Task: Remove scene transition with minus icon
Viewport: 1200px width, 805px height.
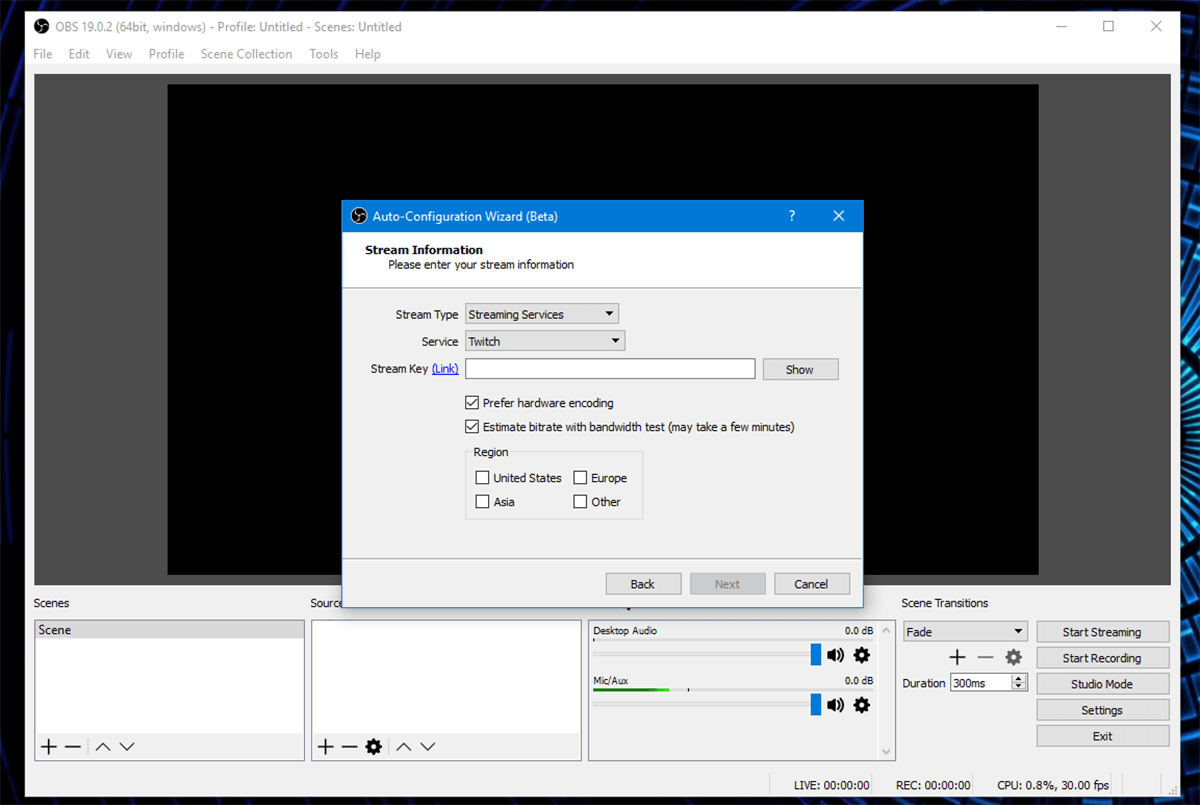Action: coord(985,657)
